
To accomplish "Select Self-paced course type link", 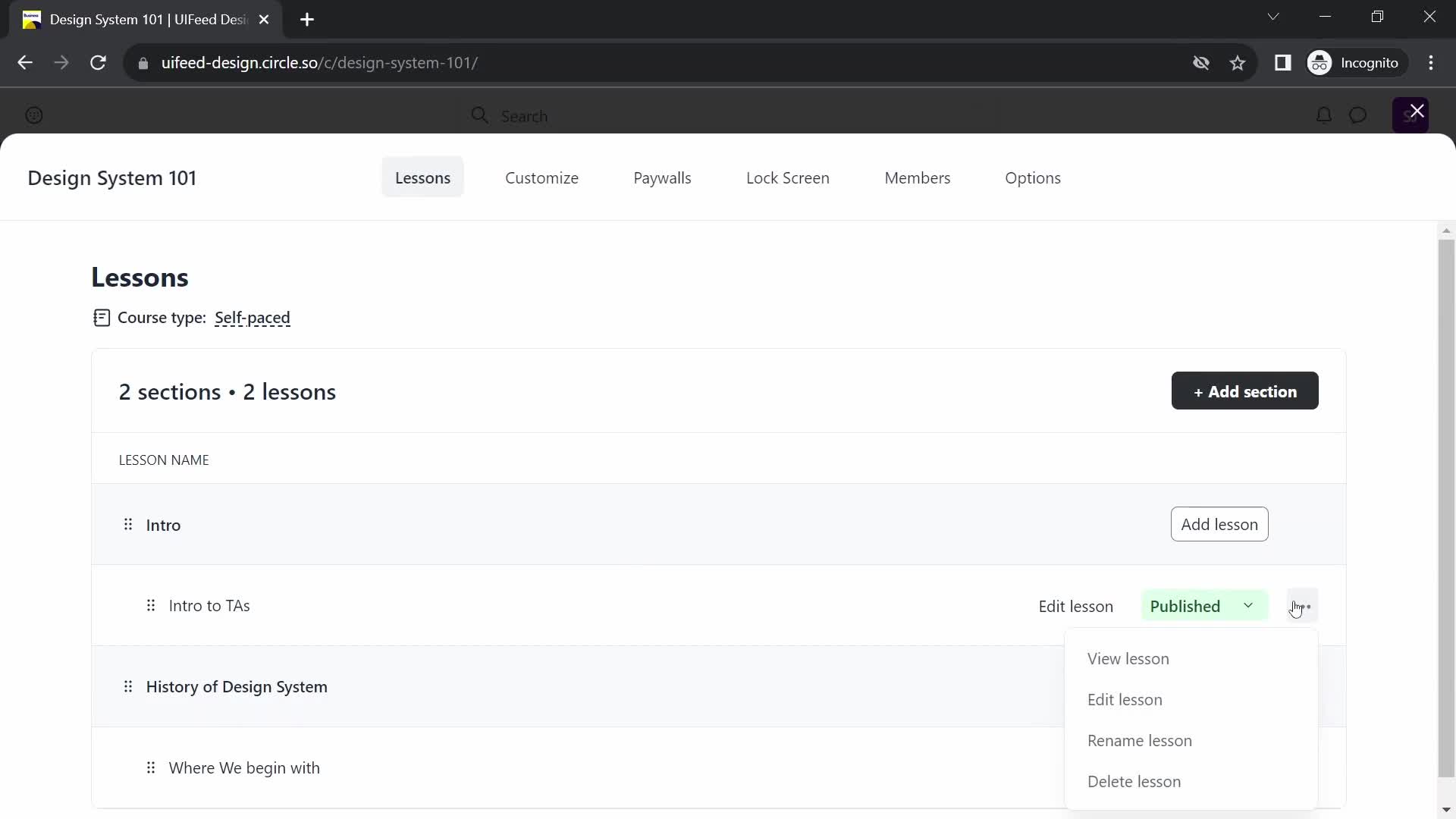I will [x=253, y=318].
